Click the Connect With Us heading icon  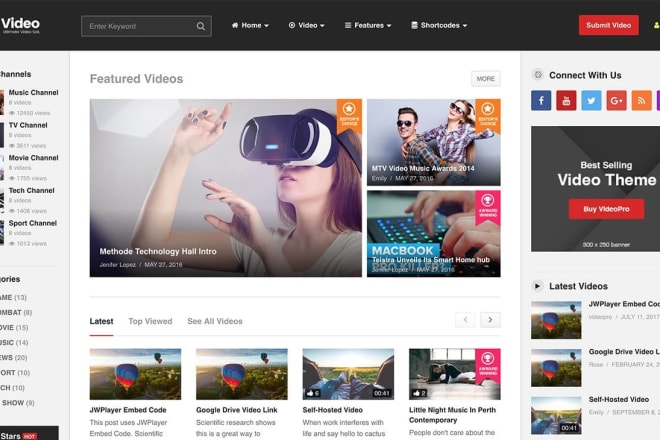point(538,75)
